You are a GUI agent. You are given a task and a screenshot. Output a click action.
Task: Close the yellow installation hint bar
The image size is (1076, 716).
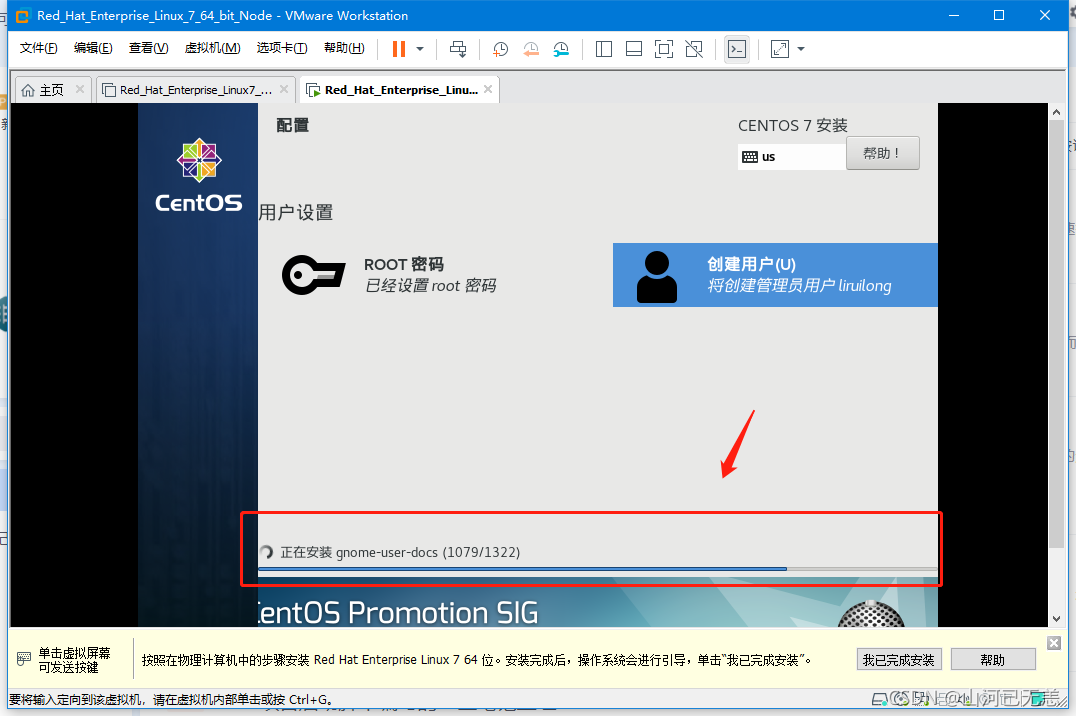pos(1054,643)
